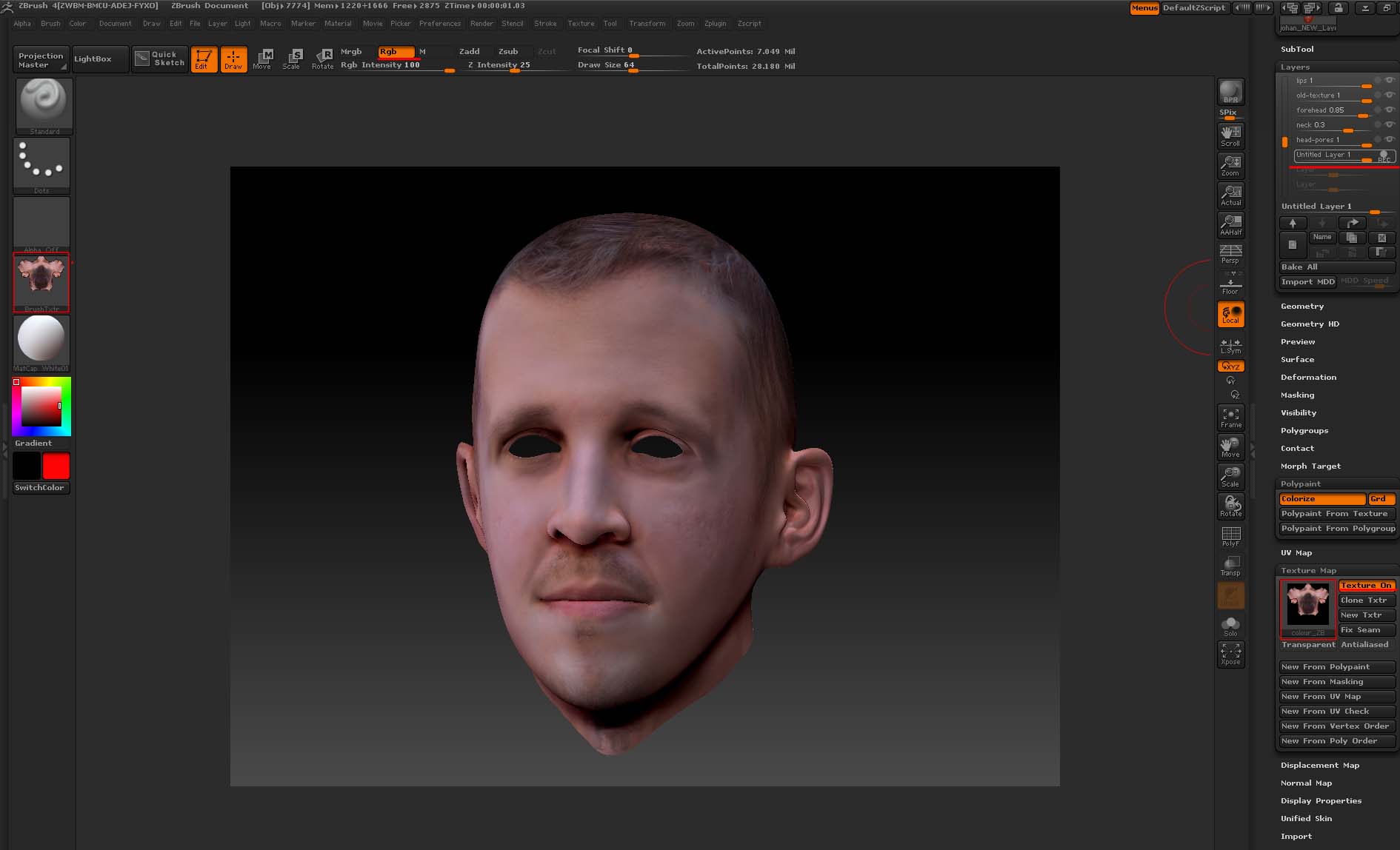
Task: Open the Zplugin menu
Action: (715, 24)
